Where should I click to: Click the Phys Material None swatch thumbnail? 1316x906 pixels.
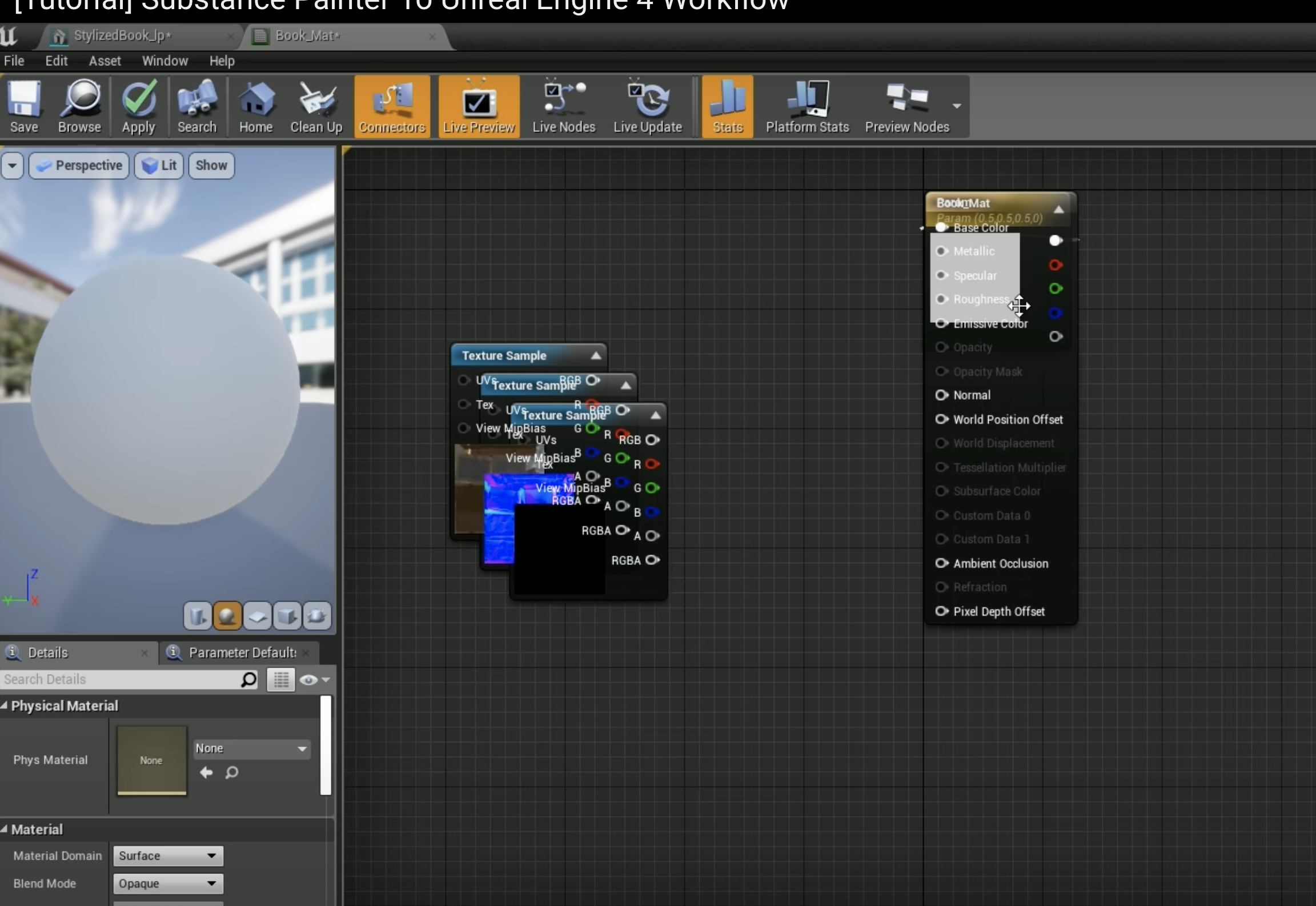pyautogui.click(x=151, y=760)
